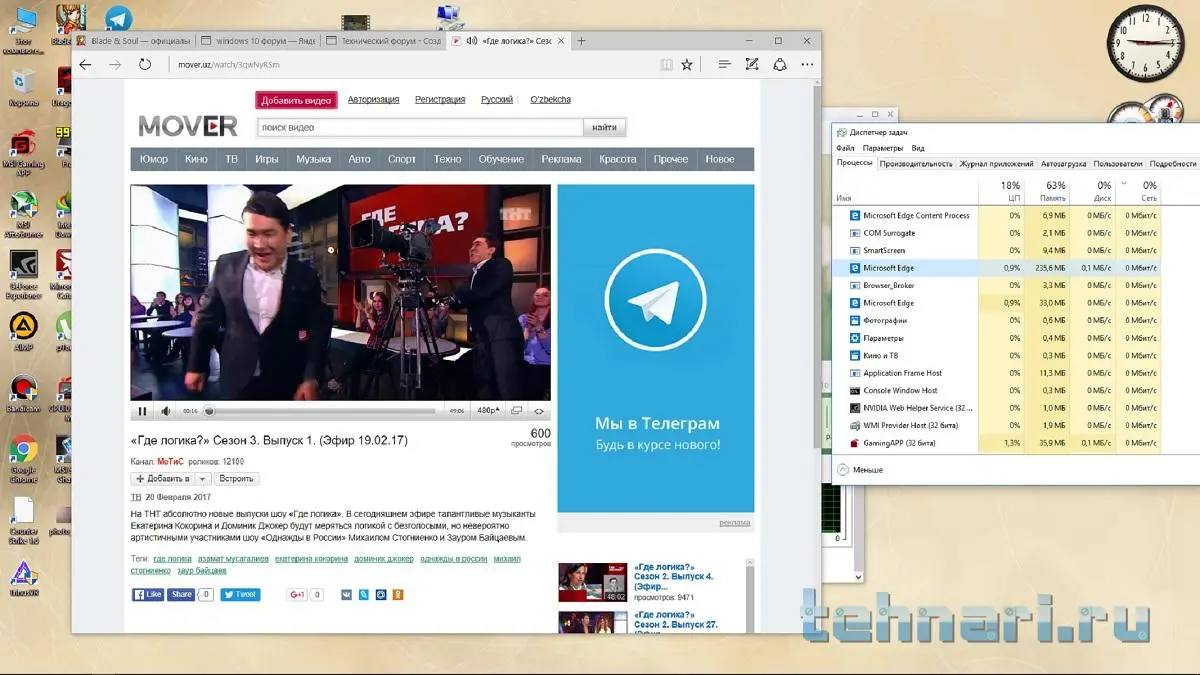The image size is (1200, 675).
Task: Open Task Manager 'Файл' menu
Action: pyautogui.click(x=847, y=148)
